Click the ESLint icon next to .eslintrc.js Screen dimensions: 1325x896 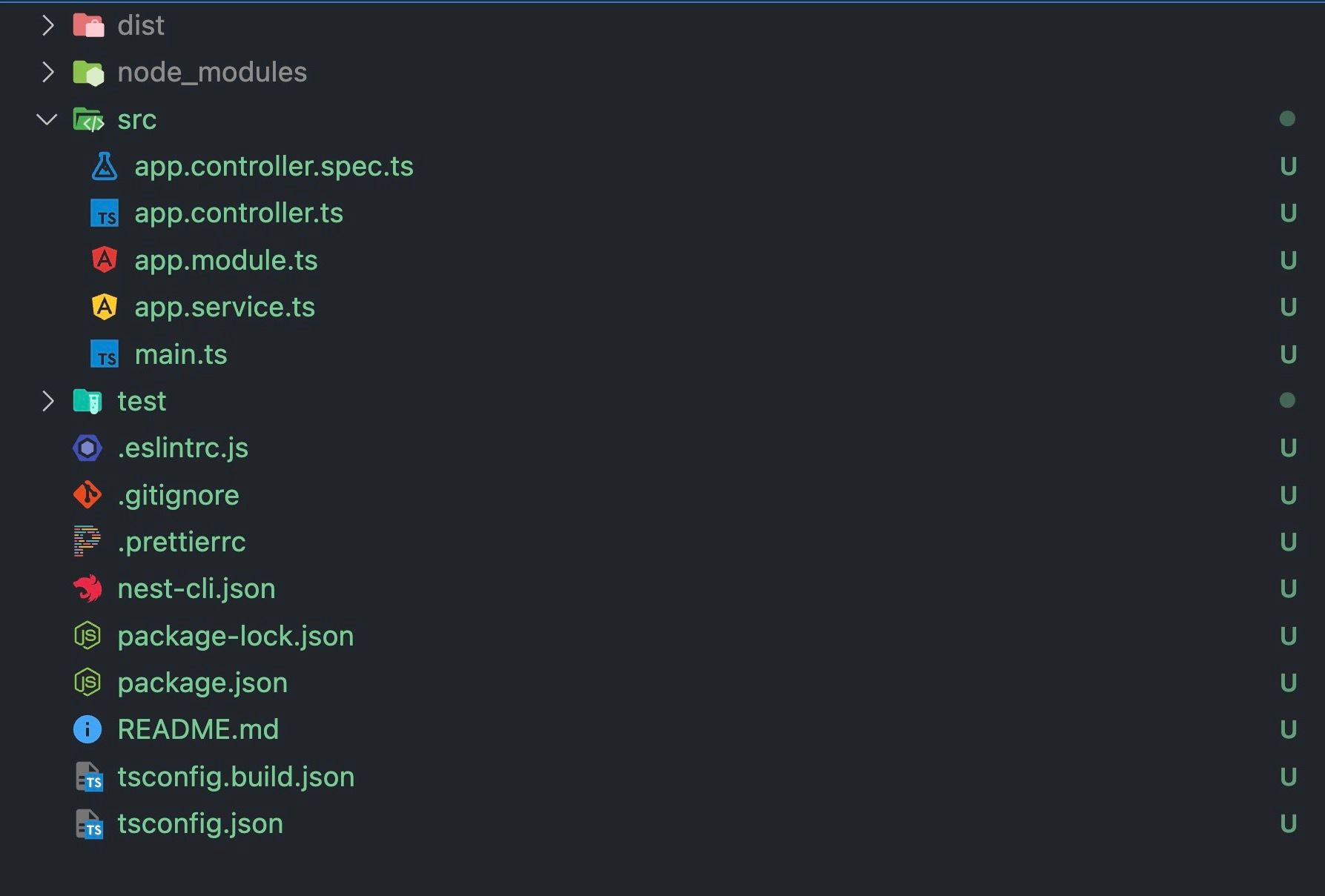(86, 448)
